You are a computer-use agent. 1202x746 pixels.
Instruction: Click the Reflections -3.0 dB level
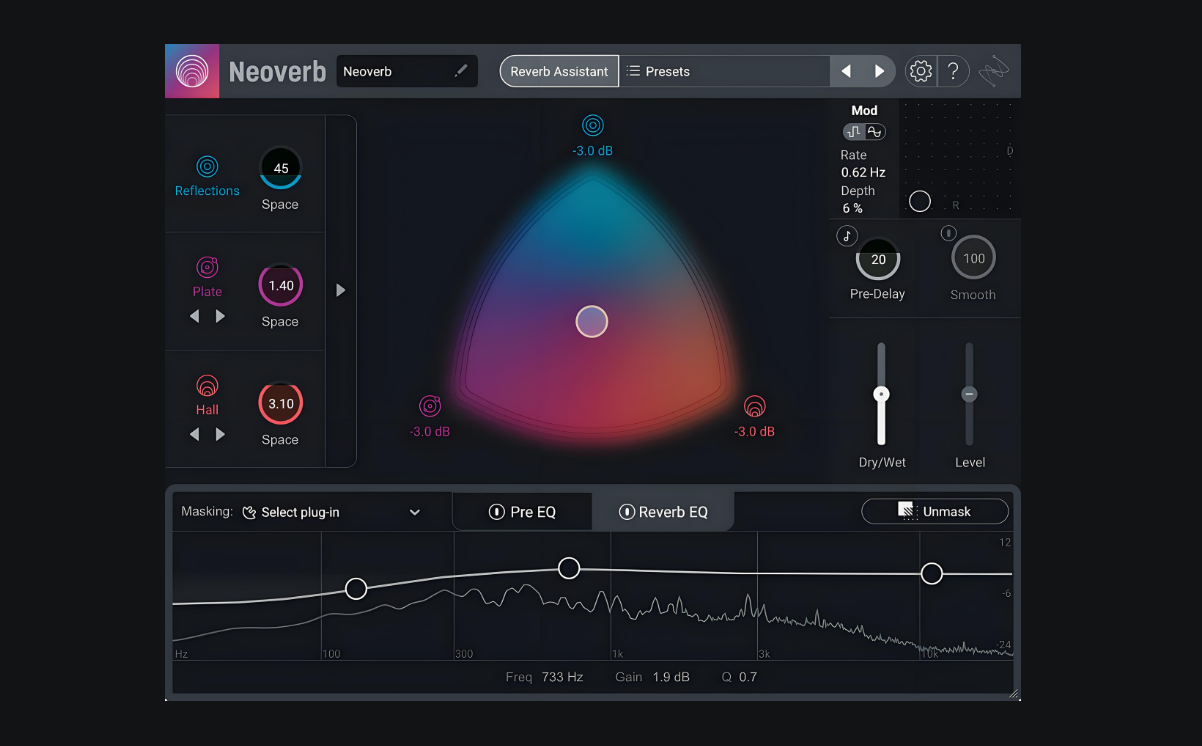593,151
